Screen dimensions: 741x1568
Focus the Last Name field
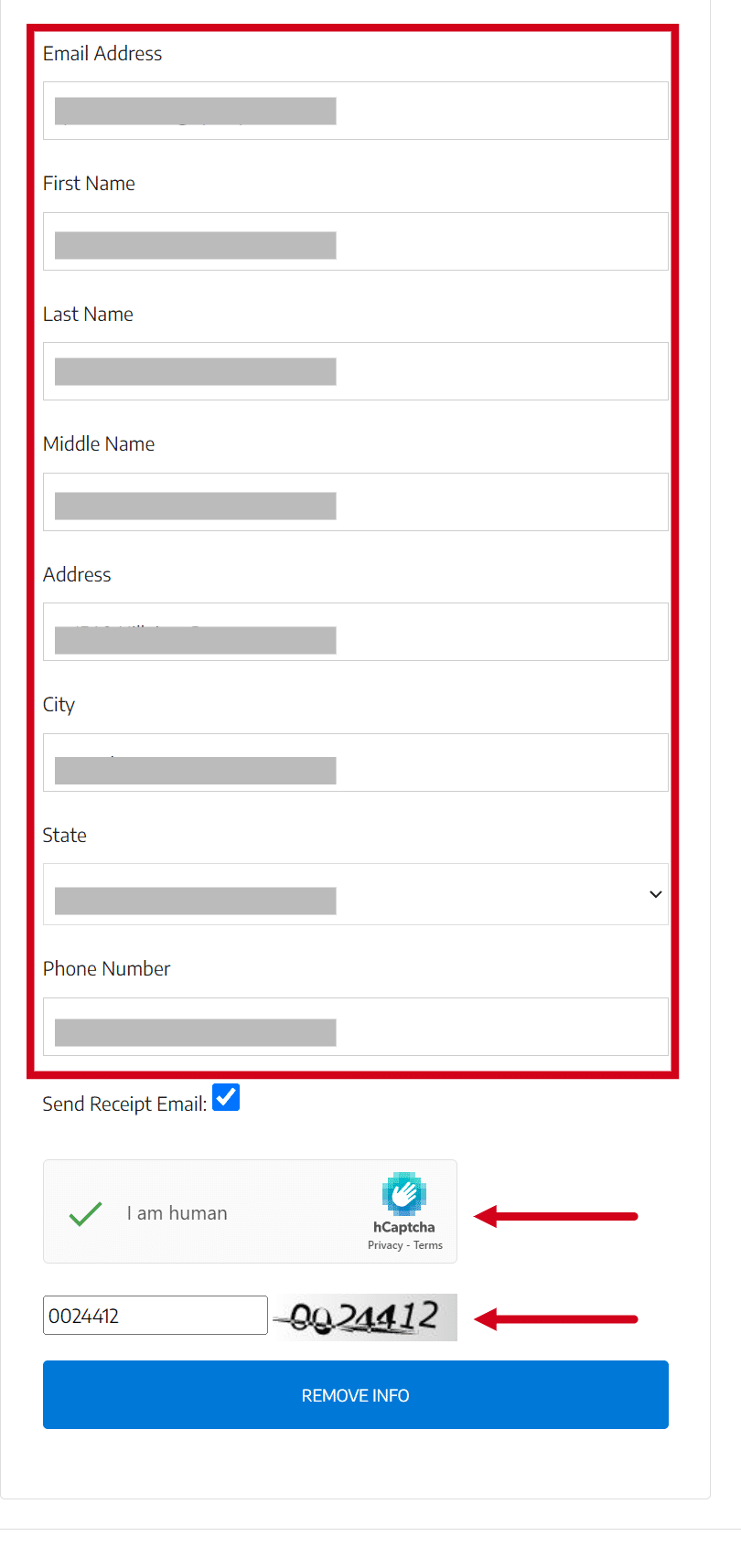point(356,371)
